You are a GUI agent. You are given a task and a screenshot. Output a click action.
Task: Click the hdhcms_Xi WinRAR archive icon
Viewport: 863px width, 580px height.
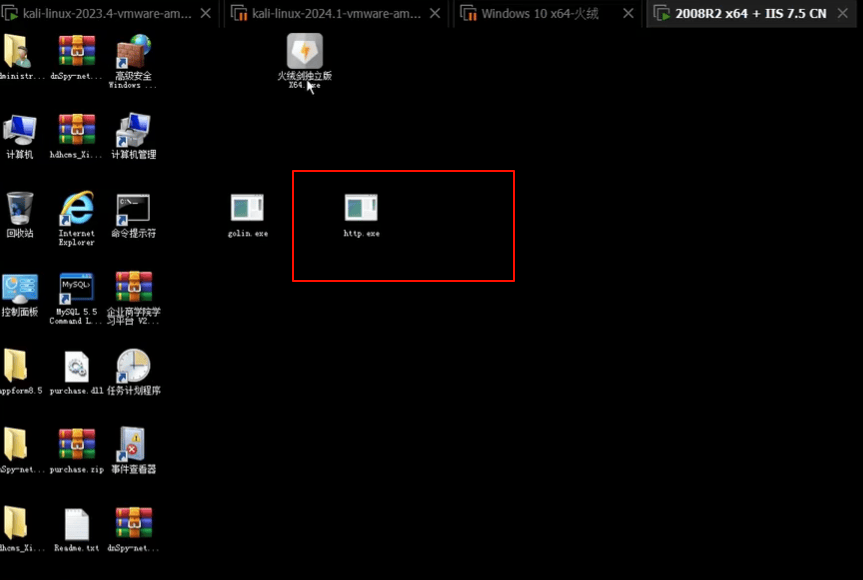77,130
